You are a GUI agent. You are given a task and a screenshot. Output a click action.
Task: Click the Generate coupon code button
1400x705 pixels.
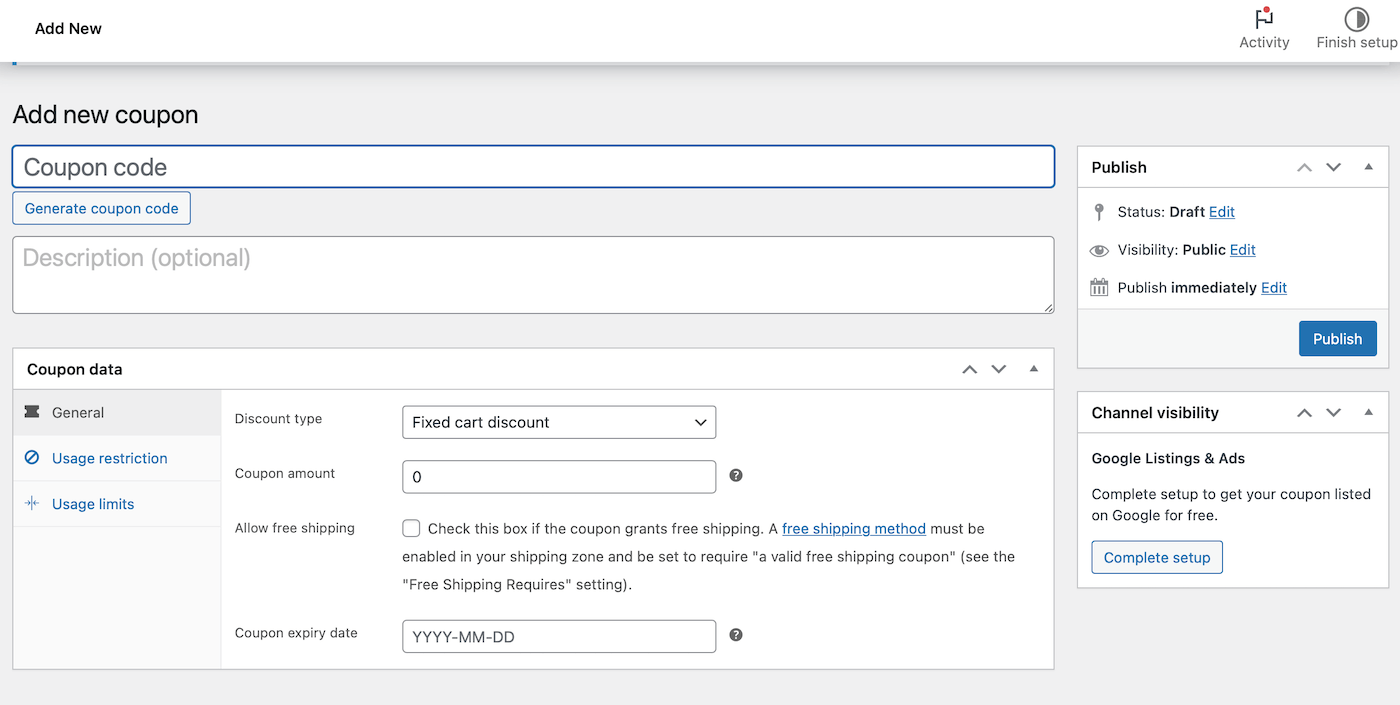point(101,208)
